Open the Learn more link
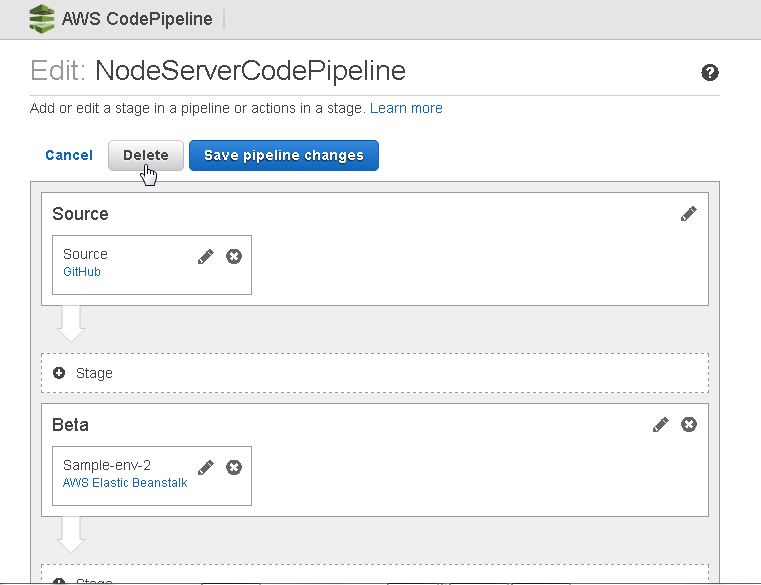 pyautogui.click(x=406, y=108)
